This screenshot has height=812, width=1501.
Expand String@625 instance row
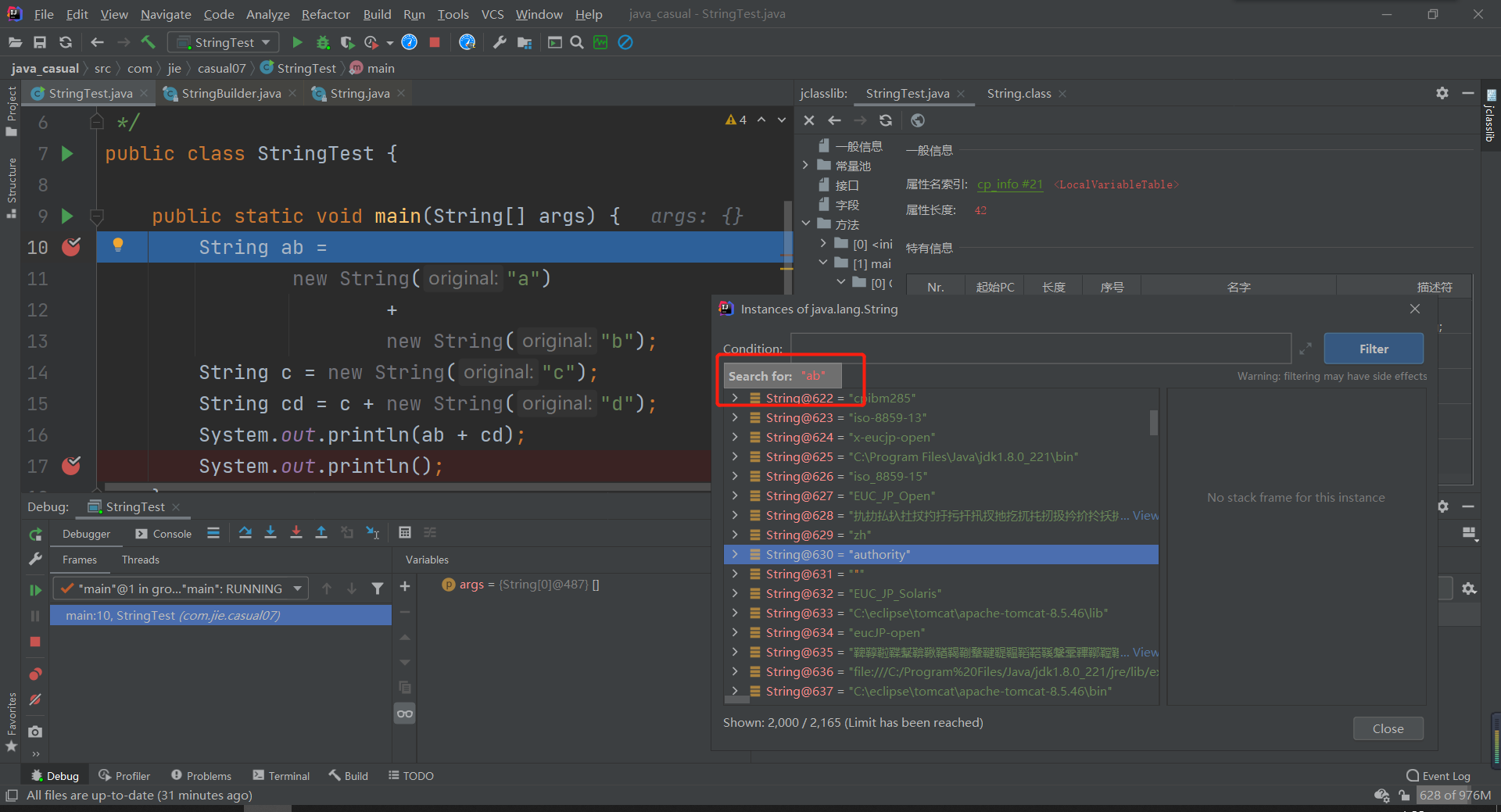click(x=735, y=456)
